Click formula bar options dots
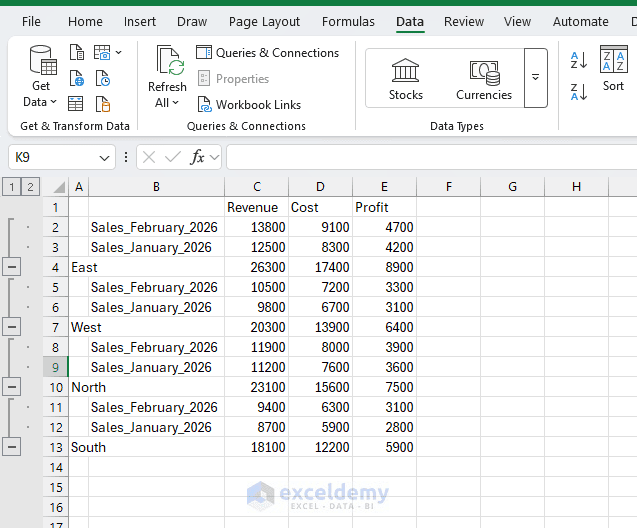 click(126, 157)
